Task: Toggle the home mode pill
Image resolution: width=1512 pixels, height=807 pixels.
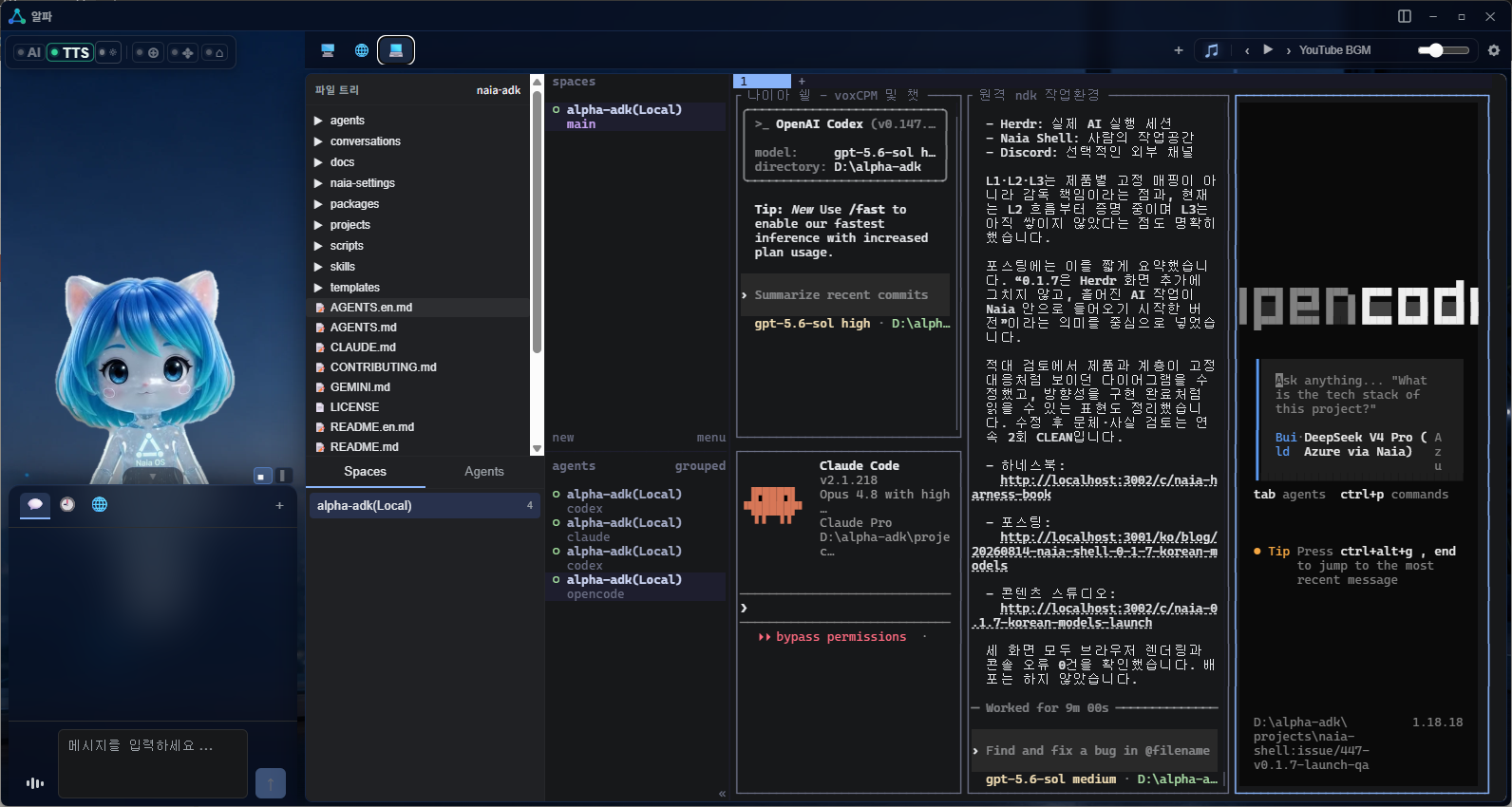Action: pos(214,52)
